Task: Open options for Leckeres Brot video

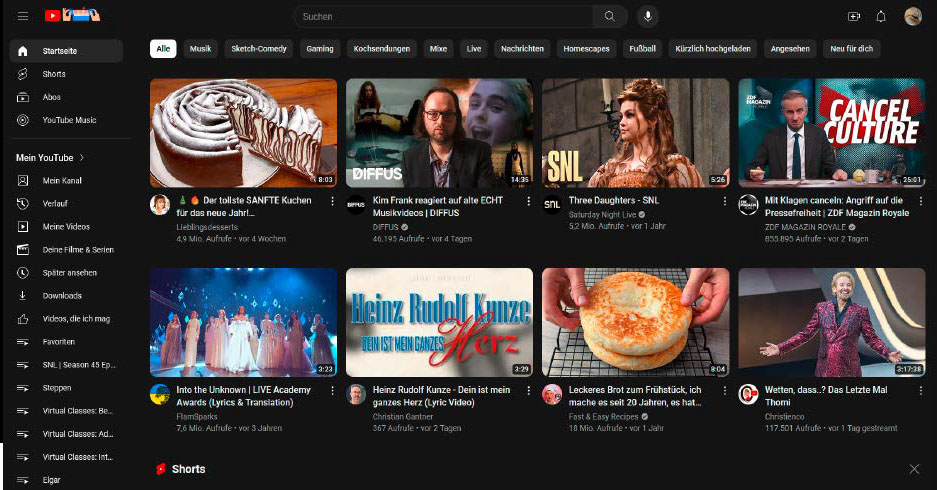Action: (x=725, y=391)
